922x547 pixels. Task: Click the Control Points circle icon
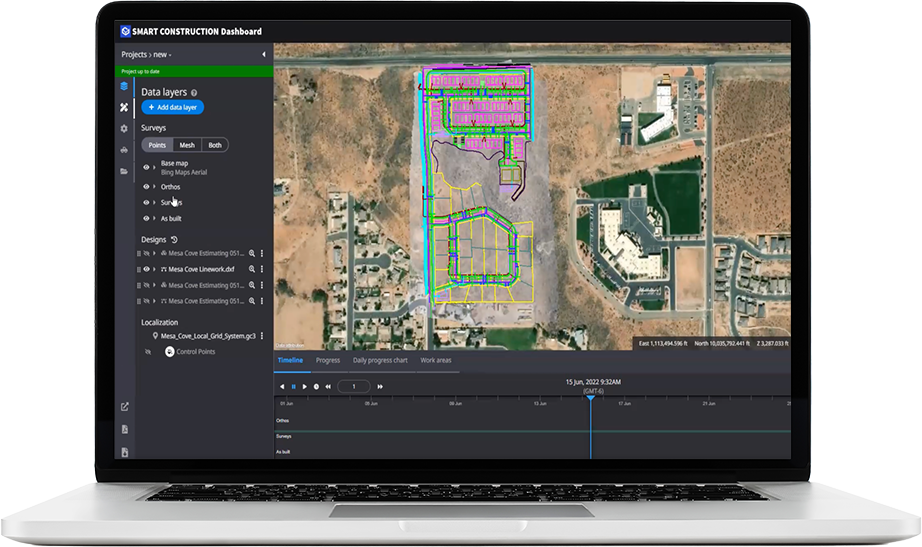169,352
